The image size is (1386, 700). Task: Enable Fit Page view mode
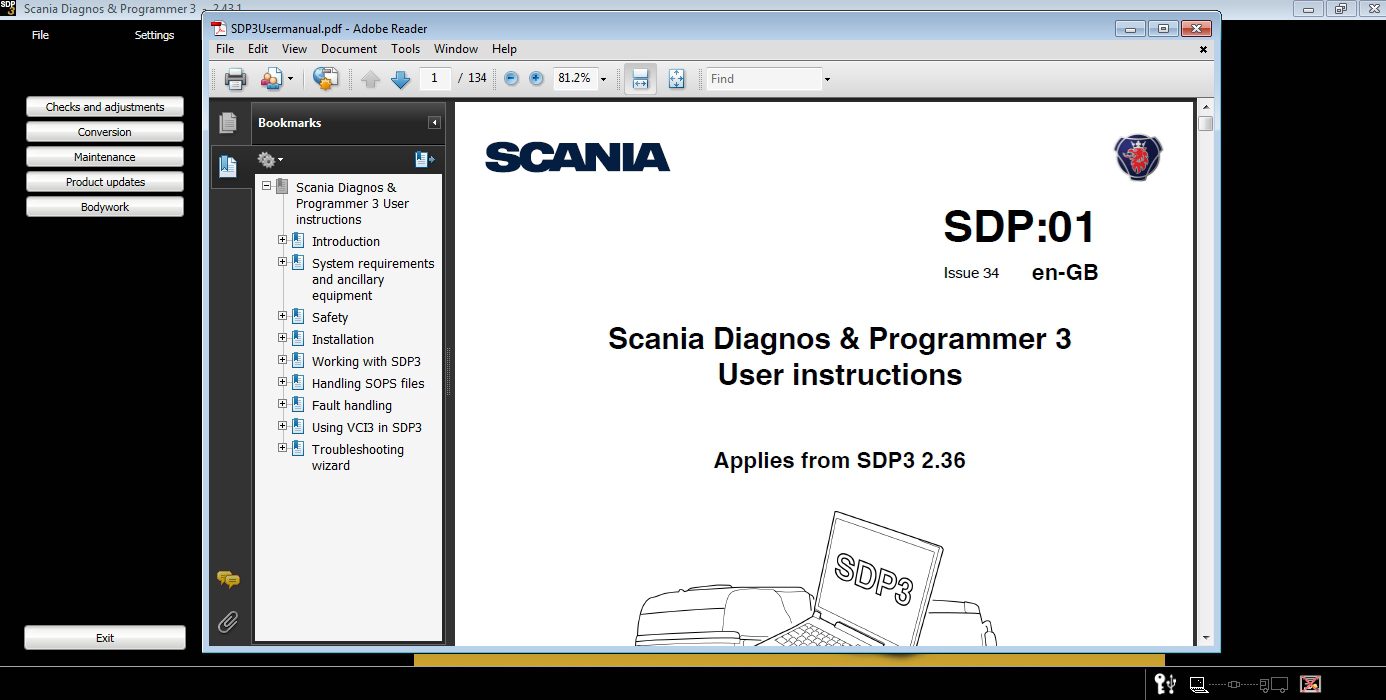(677, 78)
